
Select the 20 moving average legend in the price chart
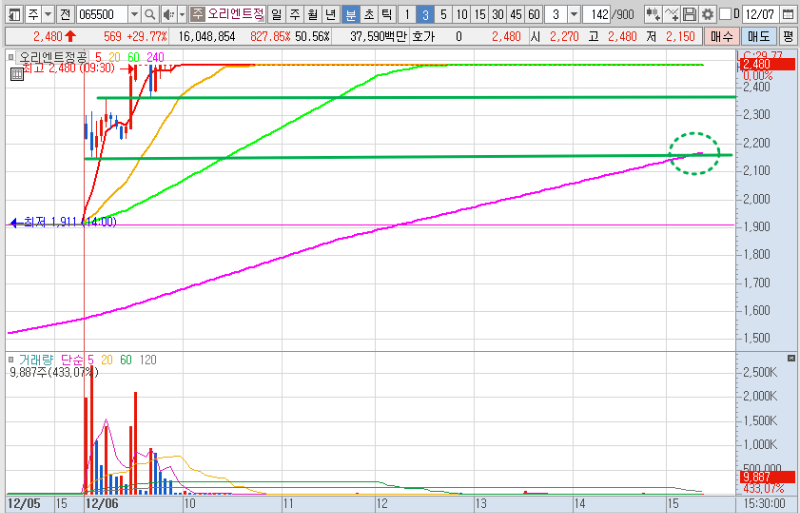click(114, 57)
